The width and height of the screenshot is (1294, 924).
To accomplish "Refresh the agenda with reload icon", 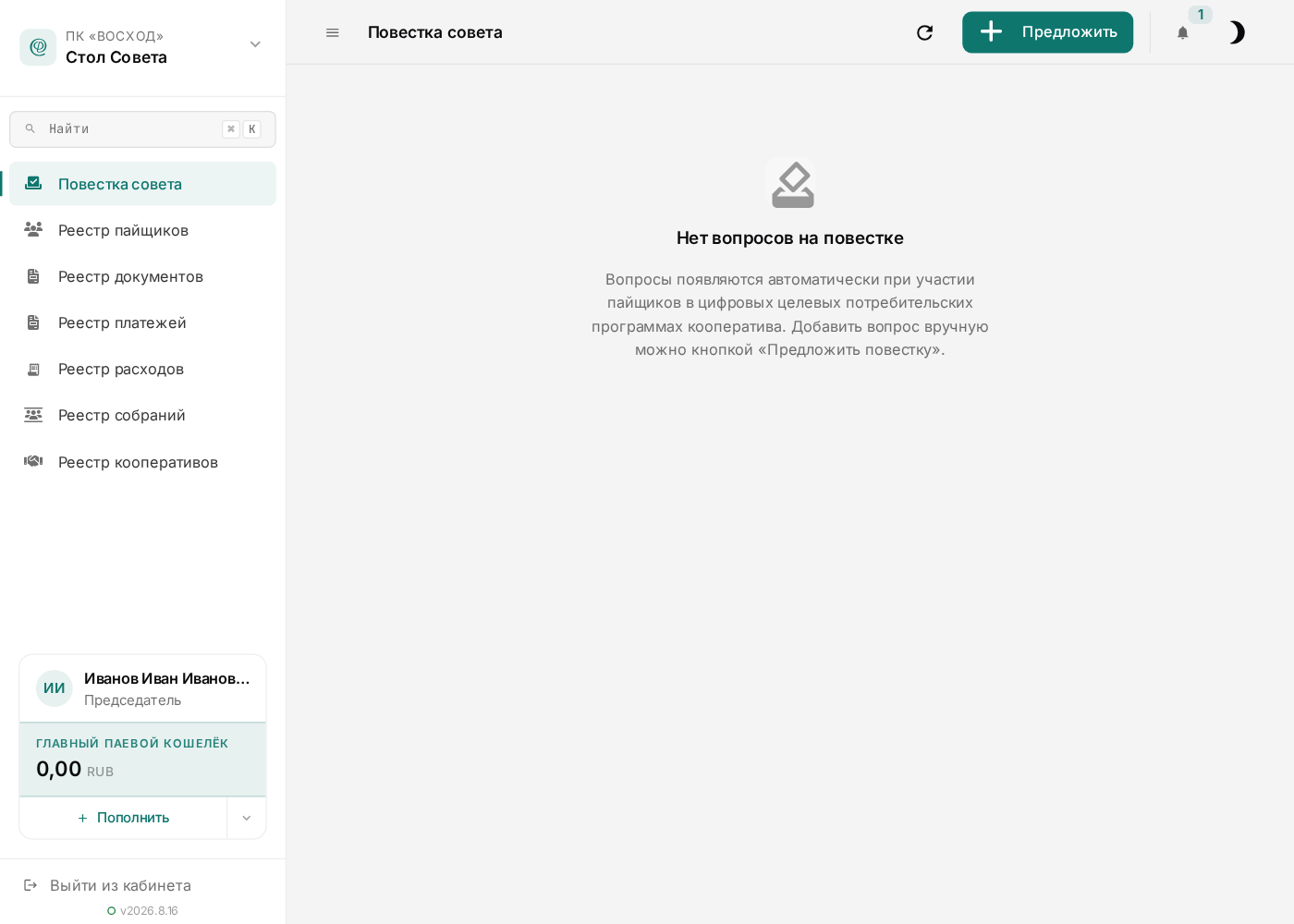I will (x=924, y=32).
